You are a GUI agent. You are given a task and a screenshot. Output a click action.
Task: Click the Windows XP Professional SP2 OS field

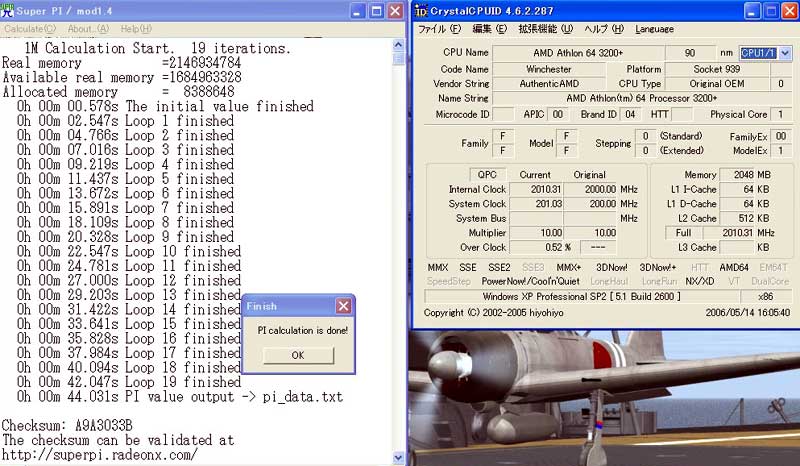tap(582, 296)
